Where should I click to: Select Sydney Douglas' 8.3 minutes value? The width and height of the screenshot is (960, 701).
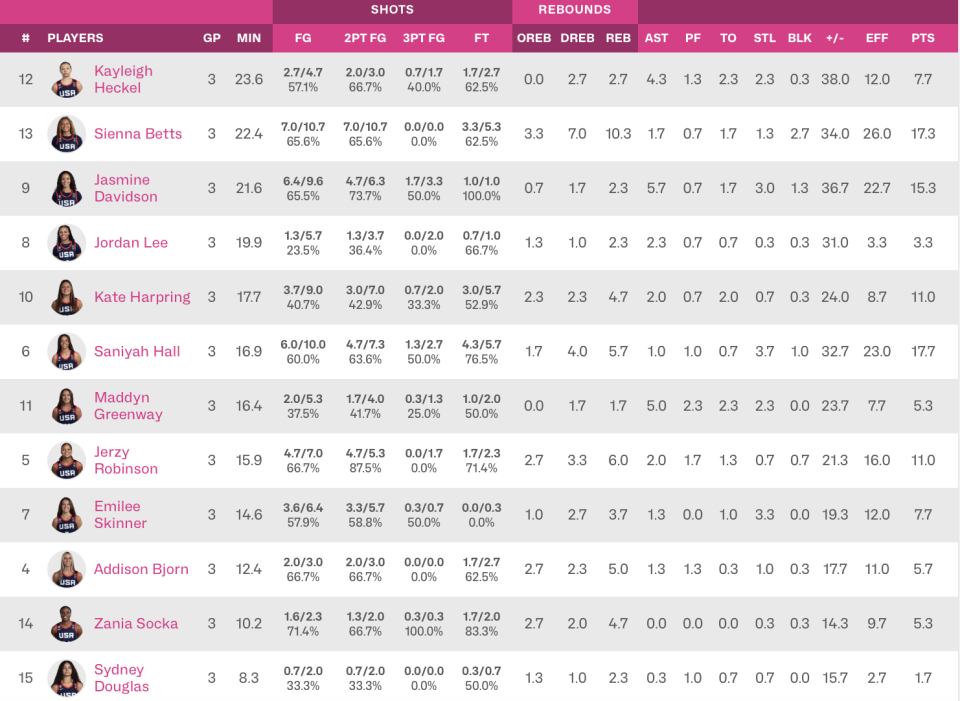point(249,678)
